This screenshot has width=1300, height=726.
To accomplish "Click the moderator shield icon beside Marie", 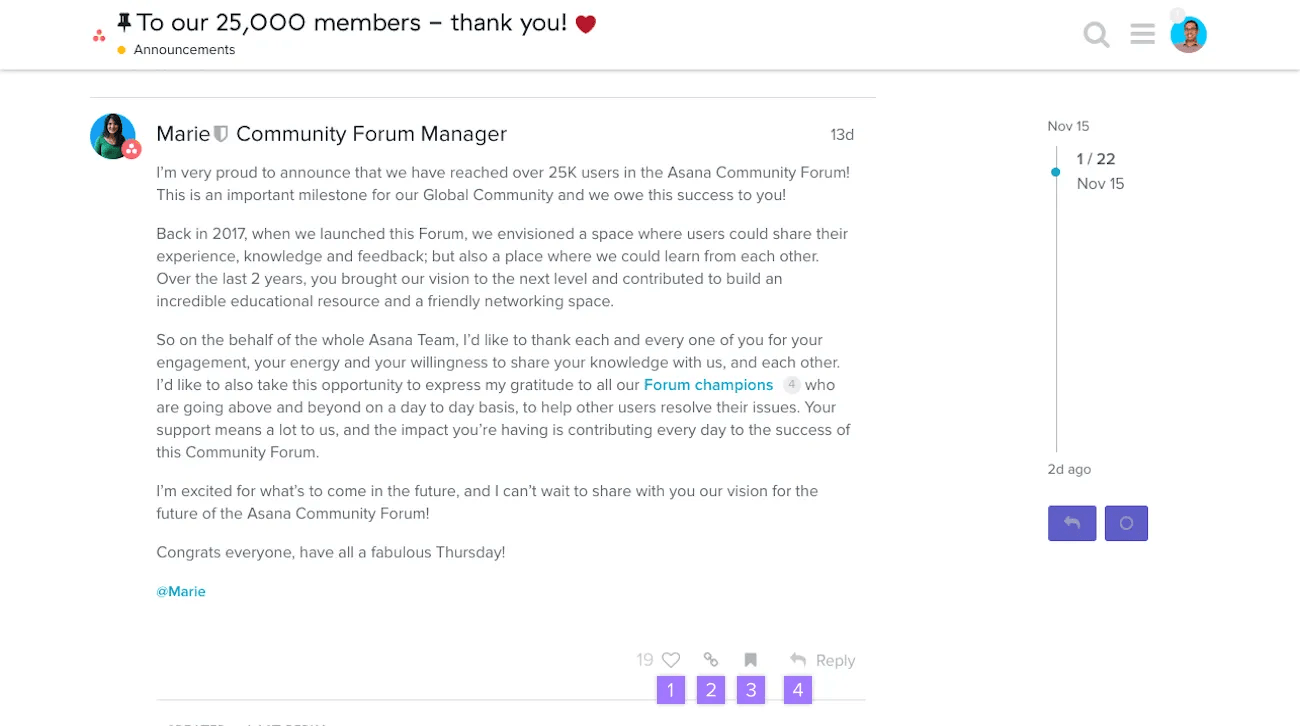I will tap(220, 132).
